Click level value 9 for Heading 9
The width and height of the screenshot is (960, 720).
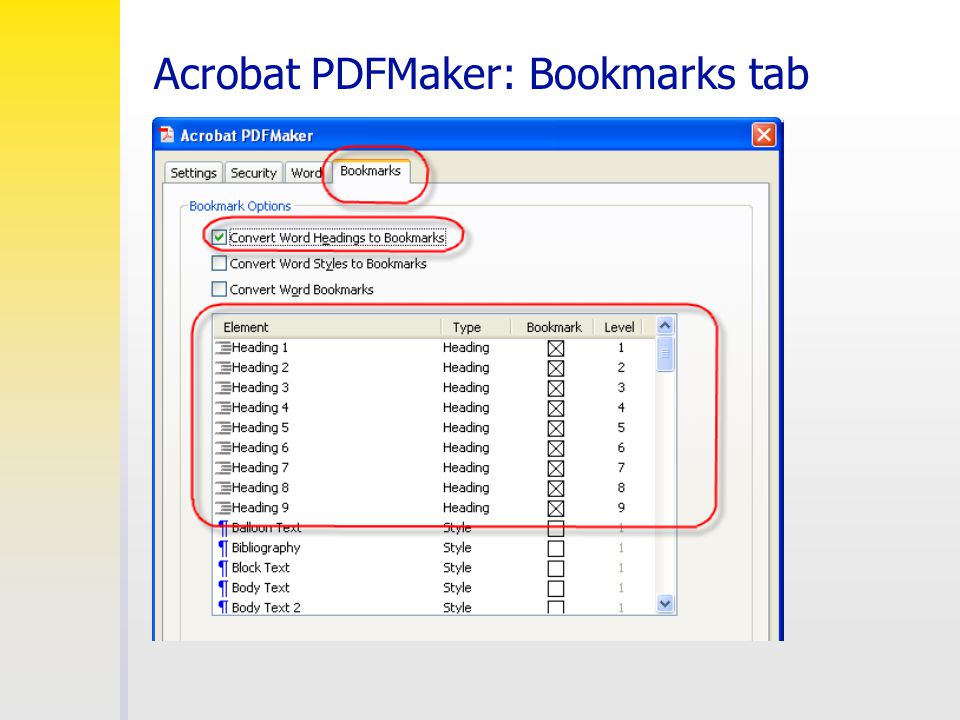[621, 508]
